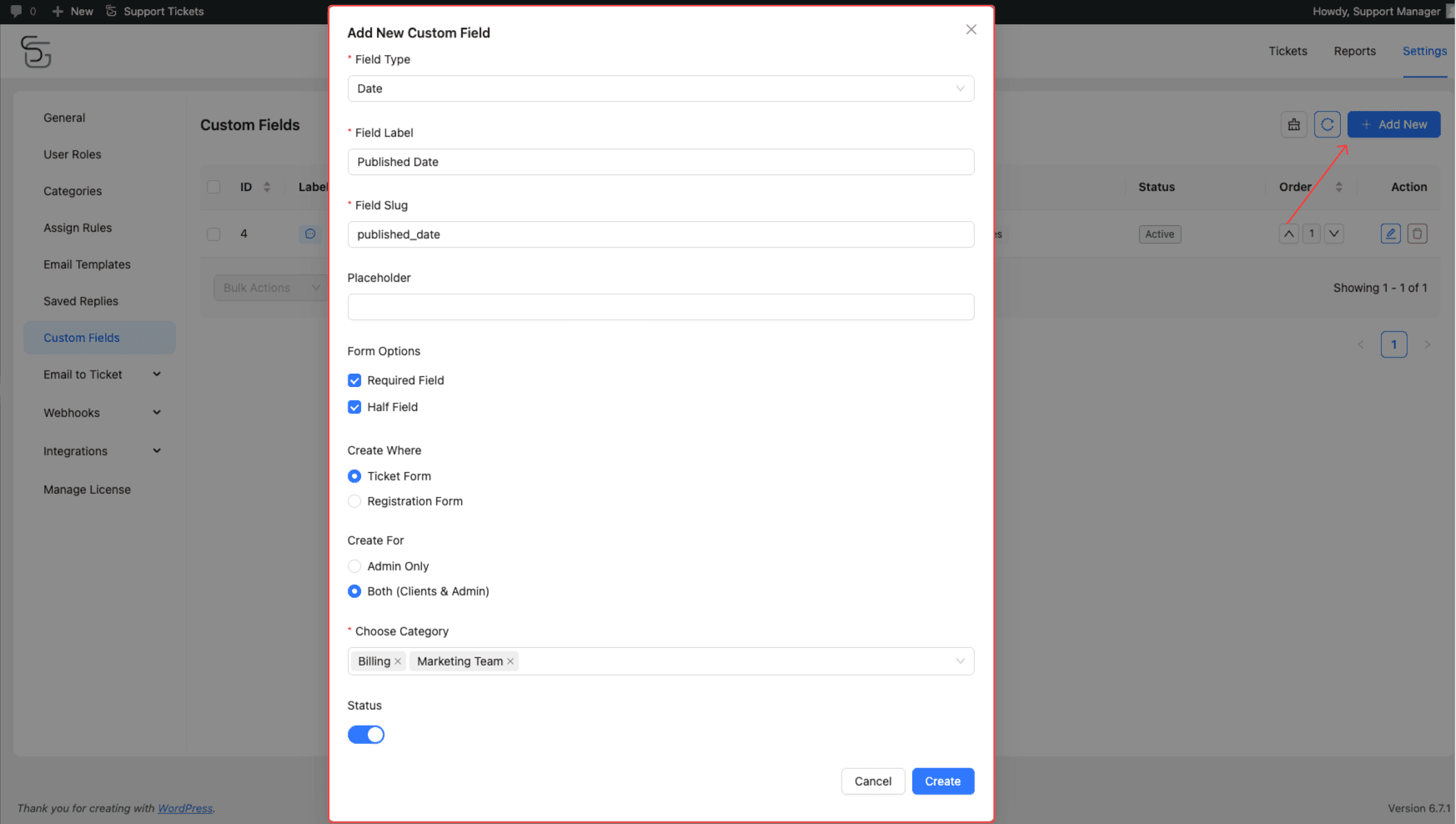This screenshot has width=1456, height=824.
Task: Choose the Admin Only radio option
Action: tap(354, 566)
